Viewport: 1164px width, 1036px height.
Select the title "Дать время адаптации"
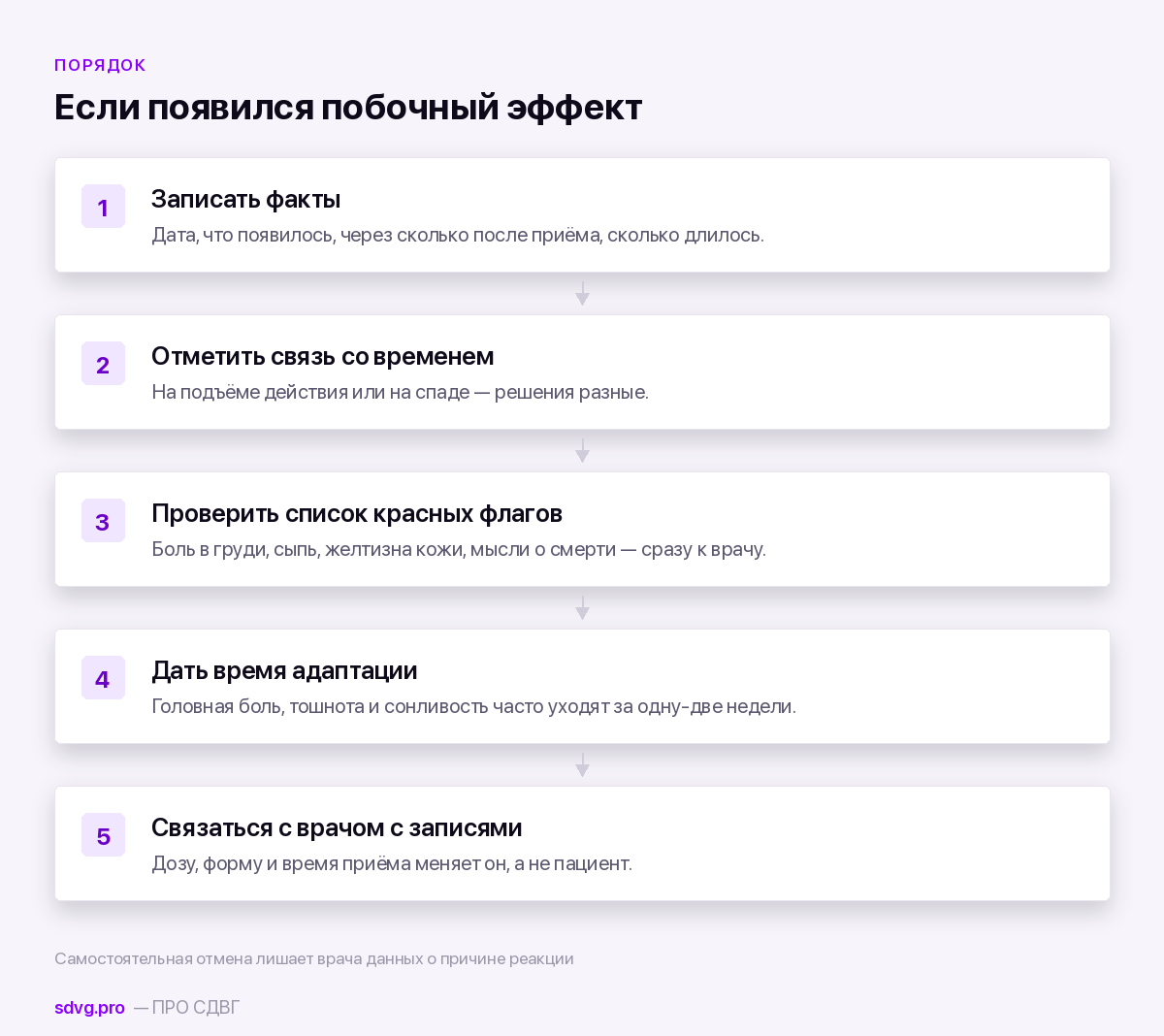point(284,670)
